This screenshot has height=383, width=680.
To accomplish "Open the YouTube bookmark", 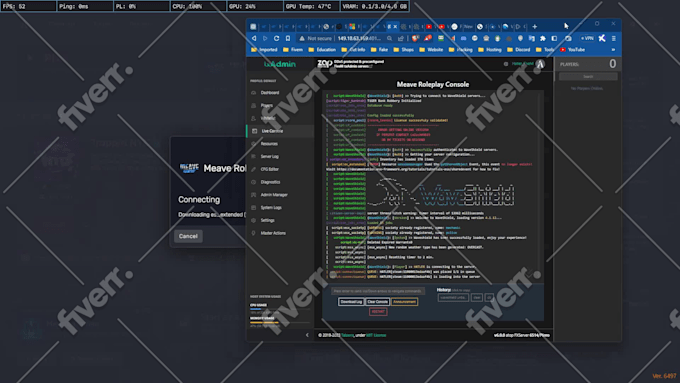I will 573,49.
